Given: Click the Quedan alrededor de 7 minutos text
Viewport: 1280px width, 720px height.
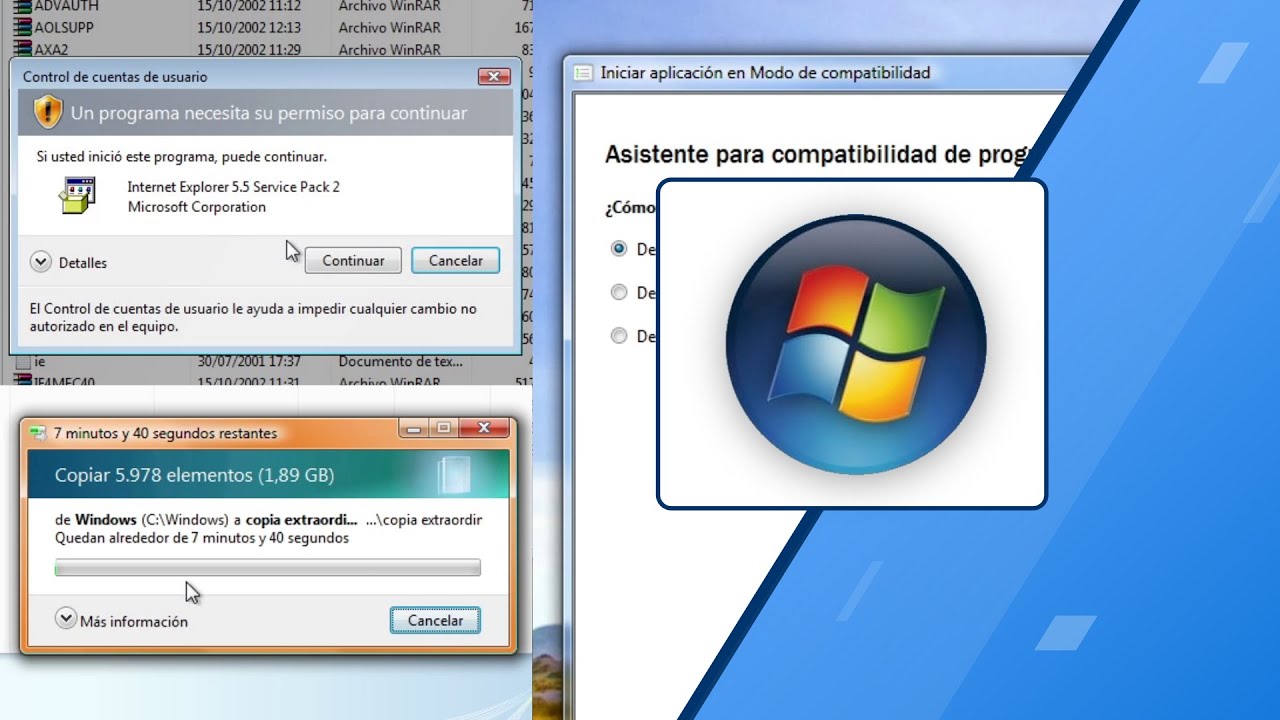Looking at the screenshot, I should pos(202,538).
